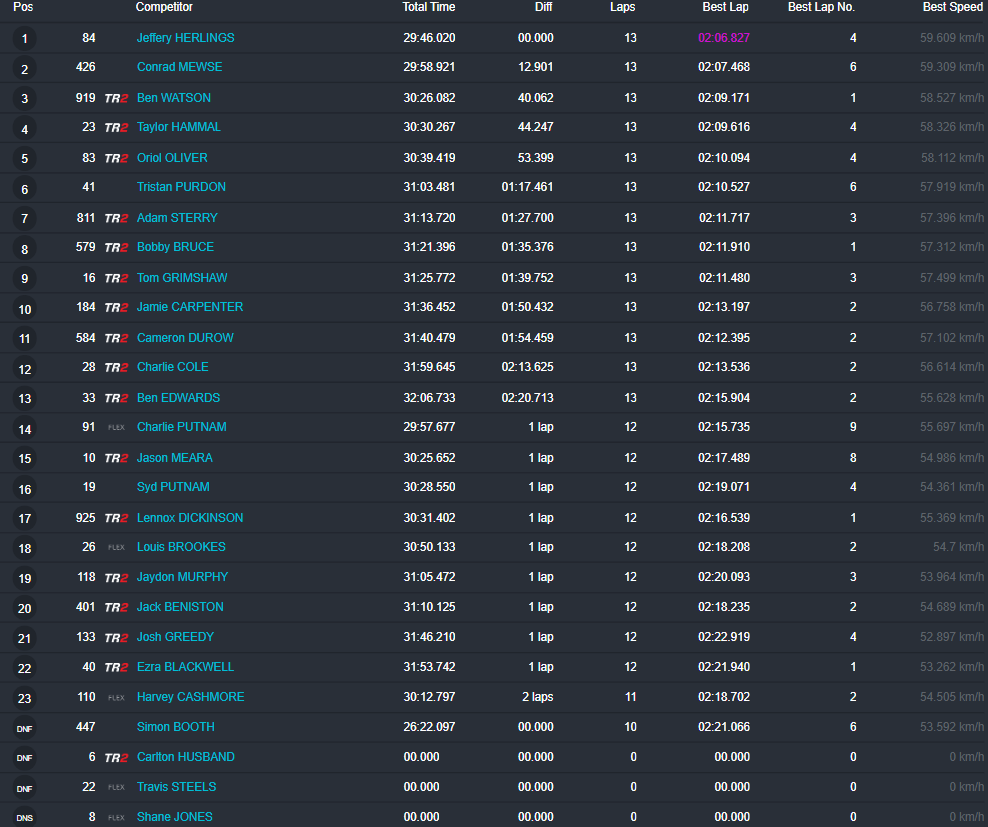
Task: Click DNF badge in Simon BOOTH row
Action: click(x=25, y=728)
